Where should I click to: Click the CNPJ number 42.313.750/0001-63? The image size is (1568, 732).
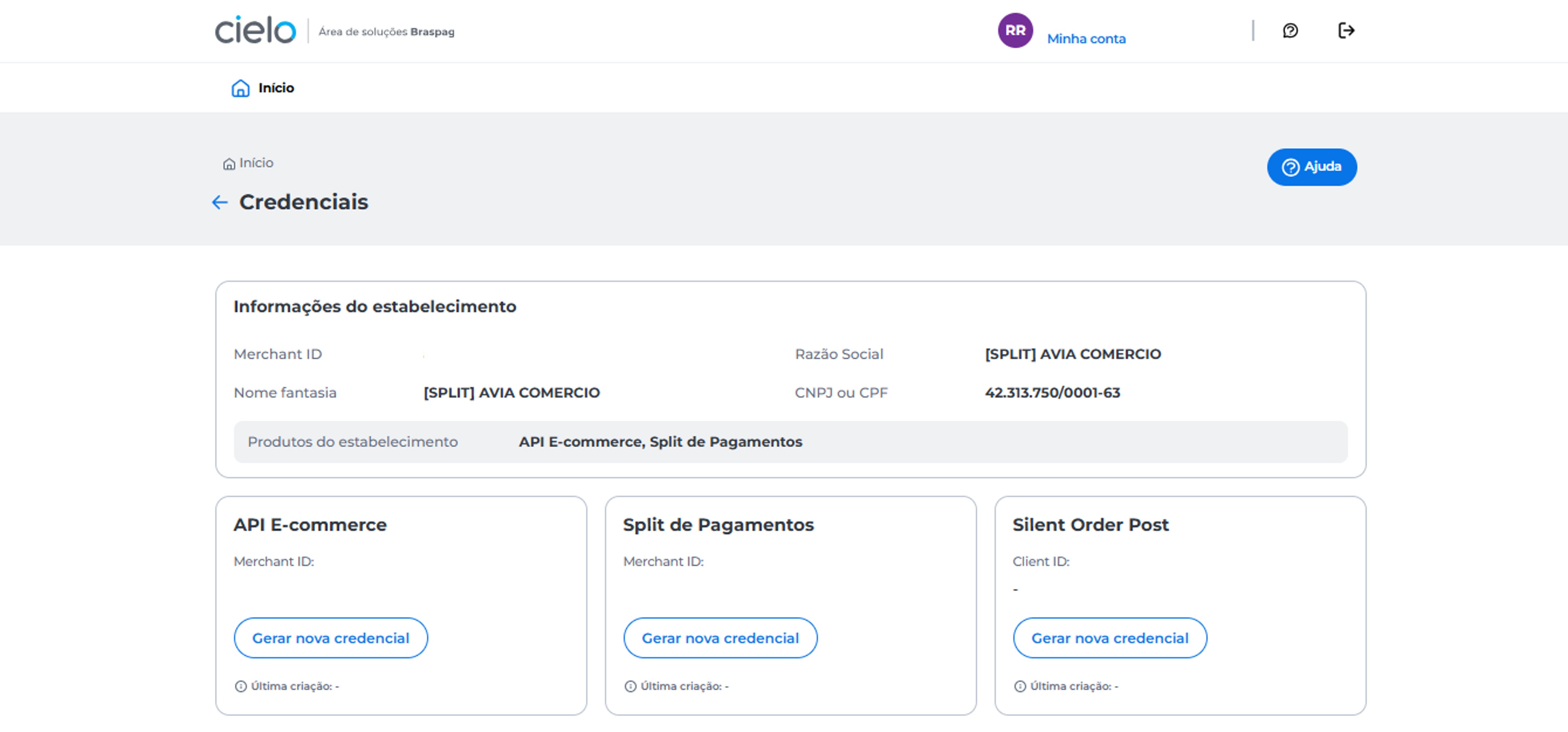click(1052, 393)
